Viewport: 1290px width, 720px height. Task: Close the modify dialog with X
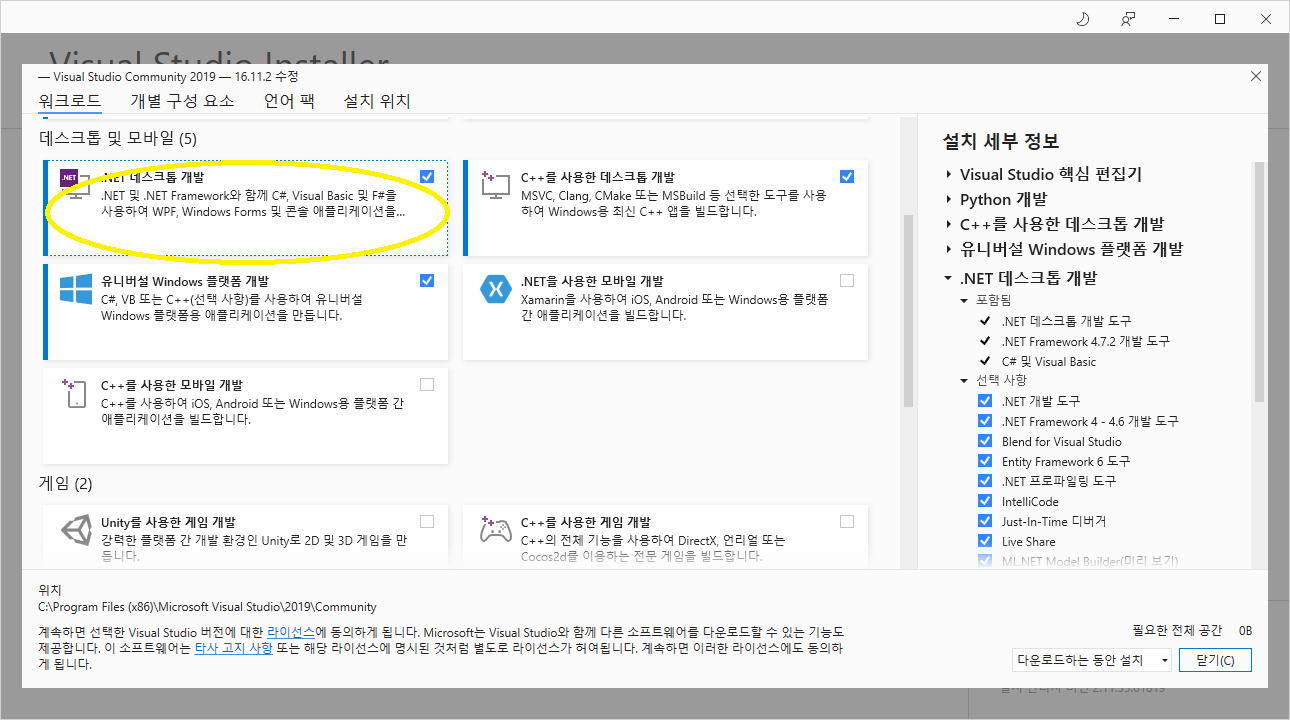[1256, 76]
